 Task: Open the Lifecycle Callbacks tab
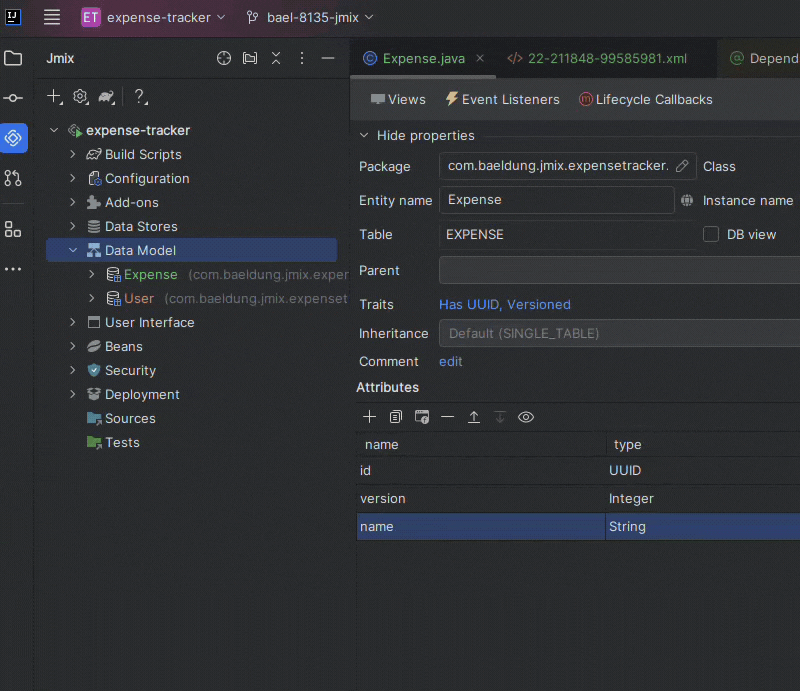click(x=645, y=99)
